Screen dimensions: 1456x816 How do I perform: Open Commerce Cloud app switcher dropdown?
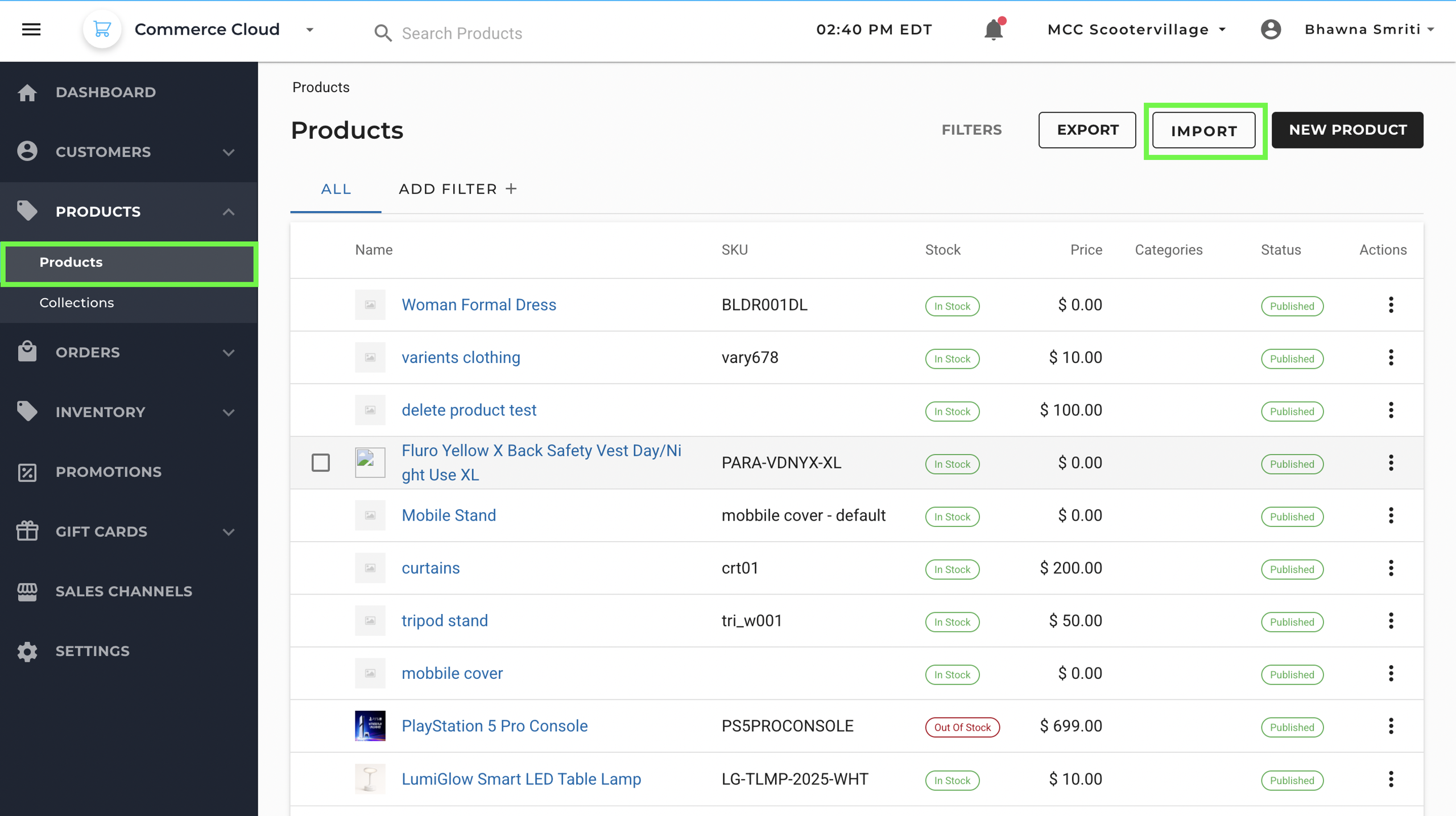pyautogui.click(x=310, y=30)
